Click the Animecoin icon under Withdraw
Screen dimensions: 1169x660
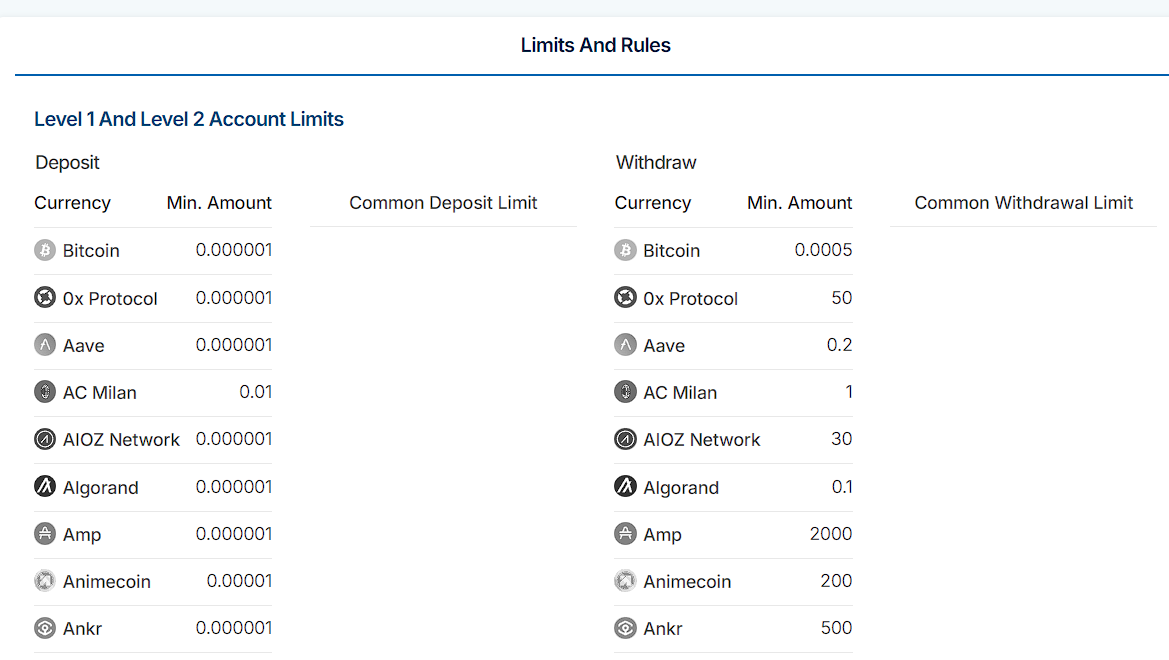tap(625, 581)
